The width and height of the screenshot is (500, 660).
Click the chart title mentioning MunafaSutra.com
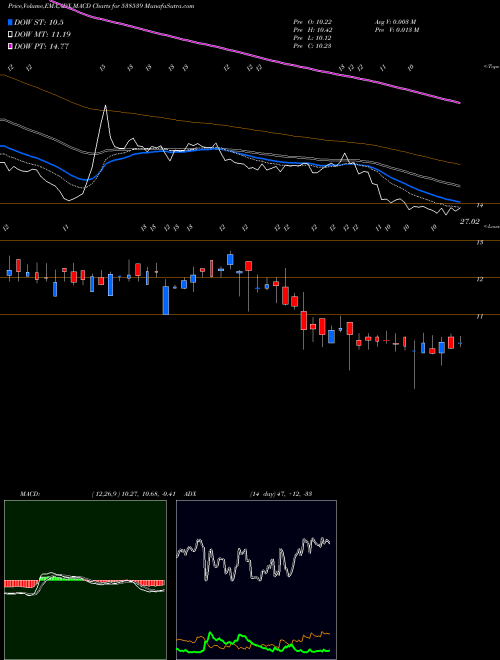click(101, 7)
